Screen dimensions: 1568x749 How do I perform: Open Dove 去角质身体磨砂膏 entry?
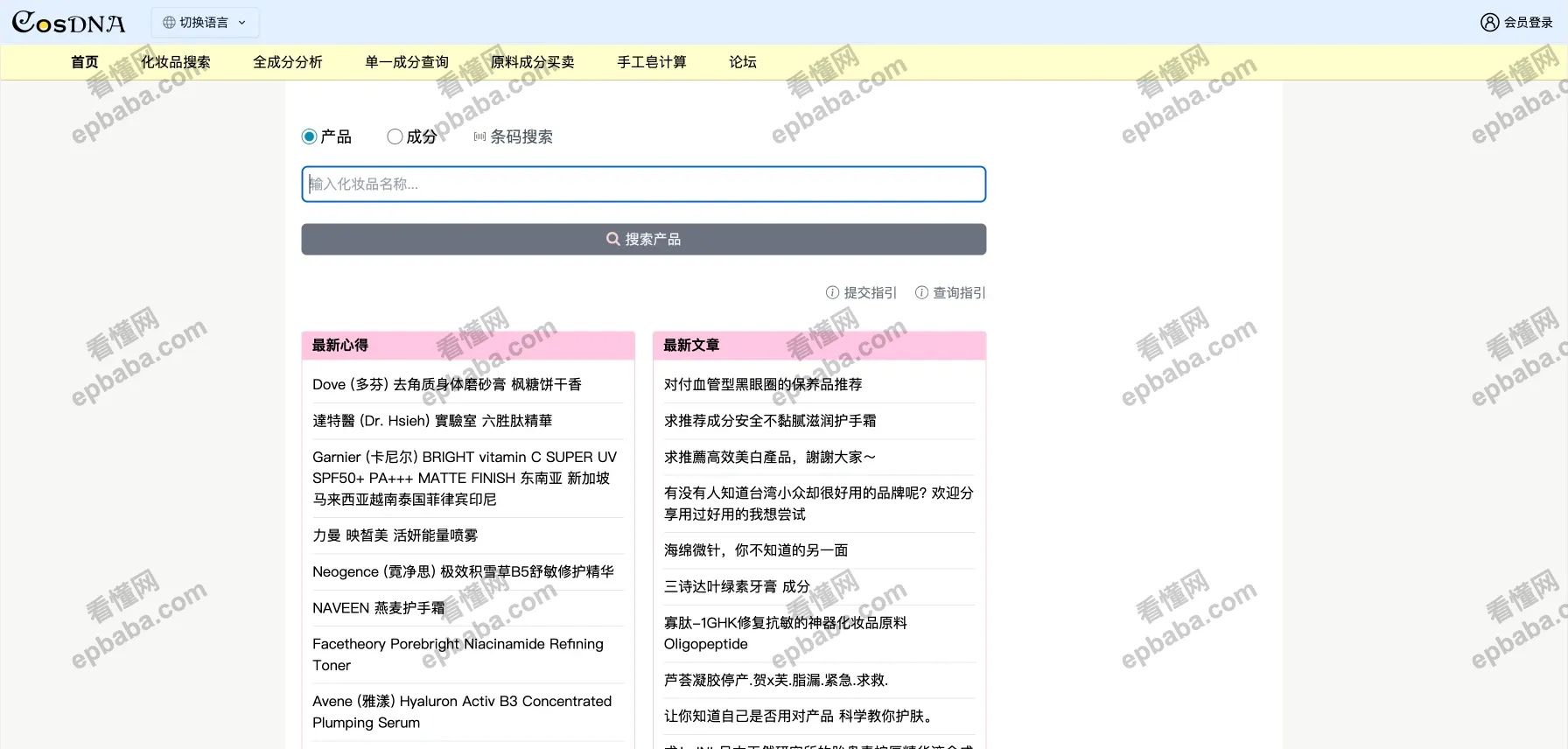447,385
